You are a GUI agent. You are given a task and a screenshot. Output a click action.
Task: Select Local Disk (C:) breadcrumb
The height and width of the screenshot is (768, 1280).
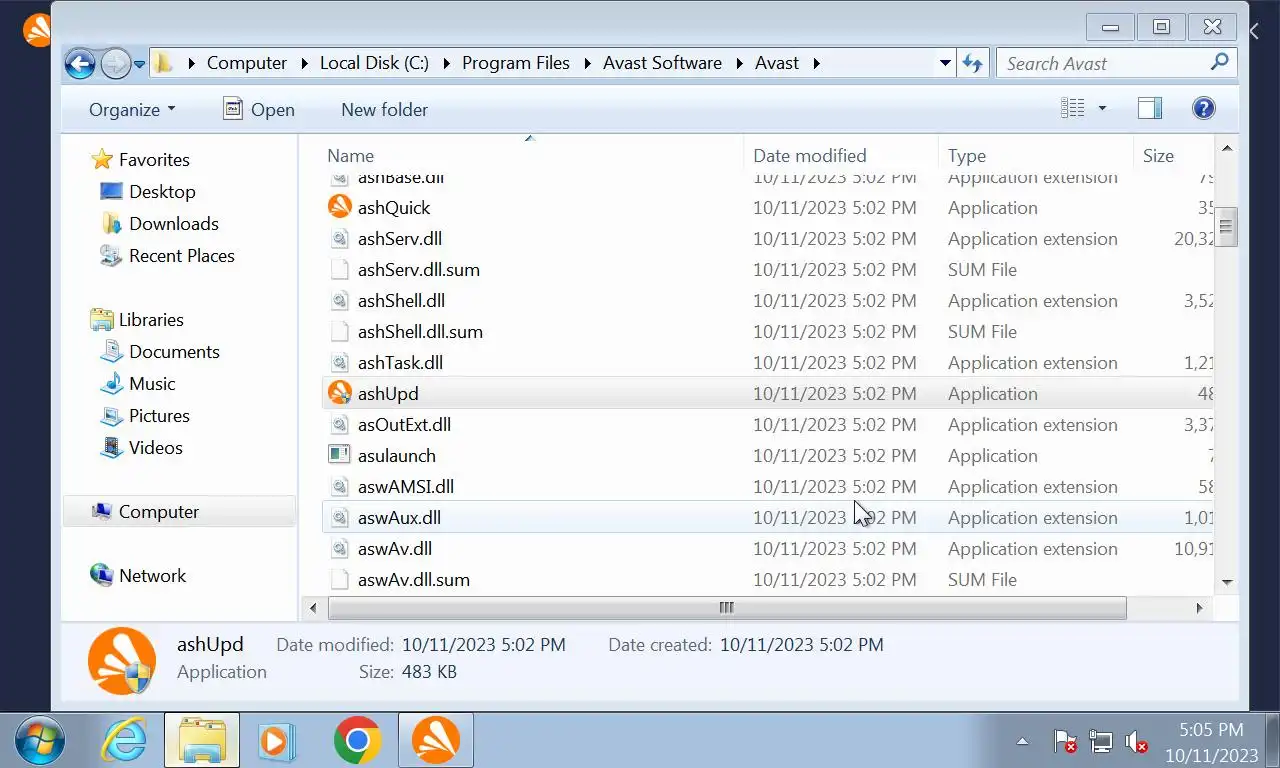coord(374,63)
